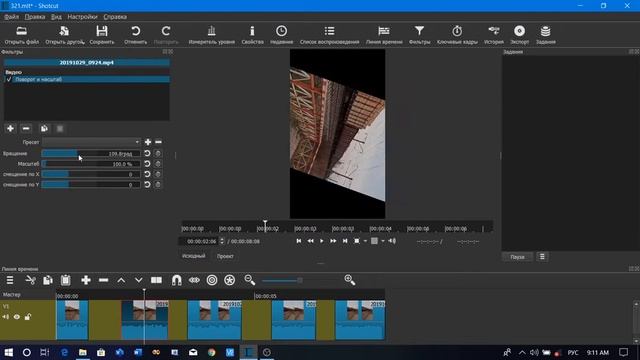Screen dimensions: 640x360
Task: Open Ключевые кадры keyframes panel
Action: tap(457, 35)
